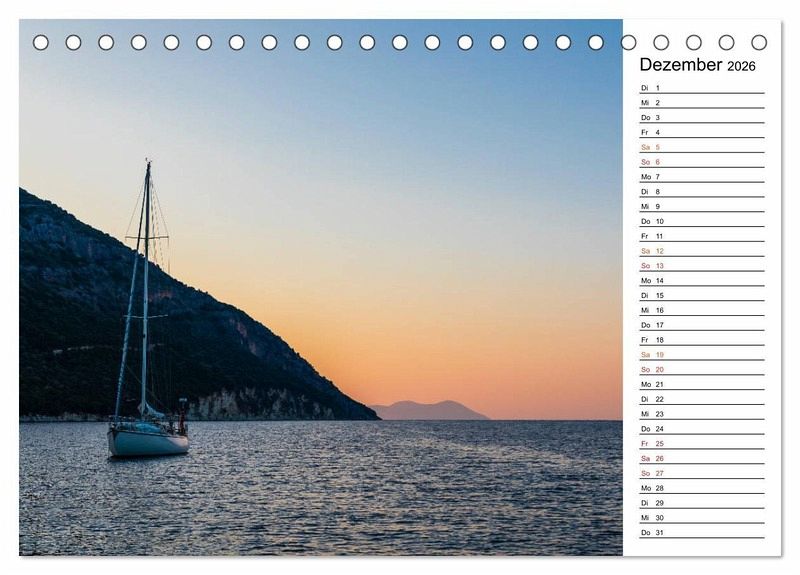Click the highlighted Fr 25 holiday row
The image size is (800, 575).
tap(701, 443)
